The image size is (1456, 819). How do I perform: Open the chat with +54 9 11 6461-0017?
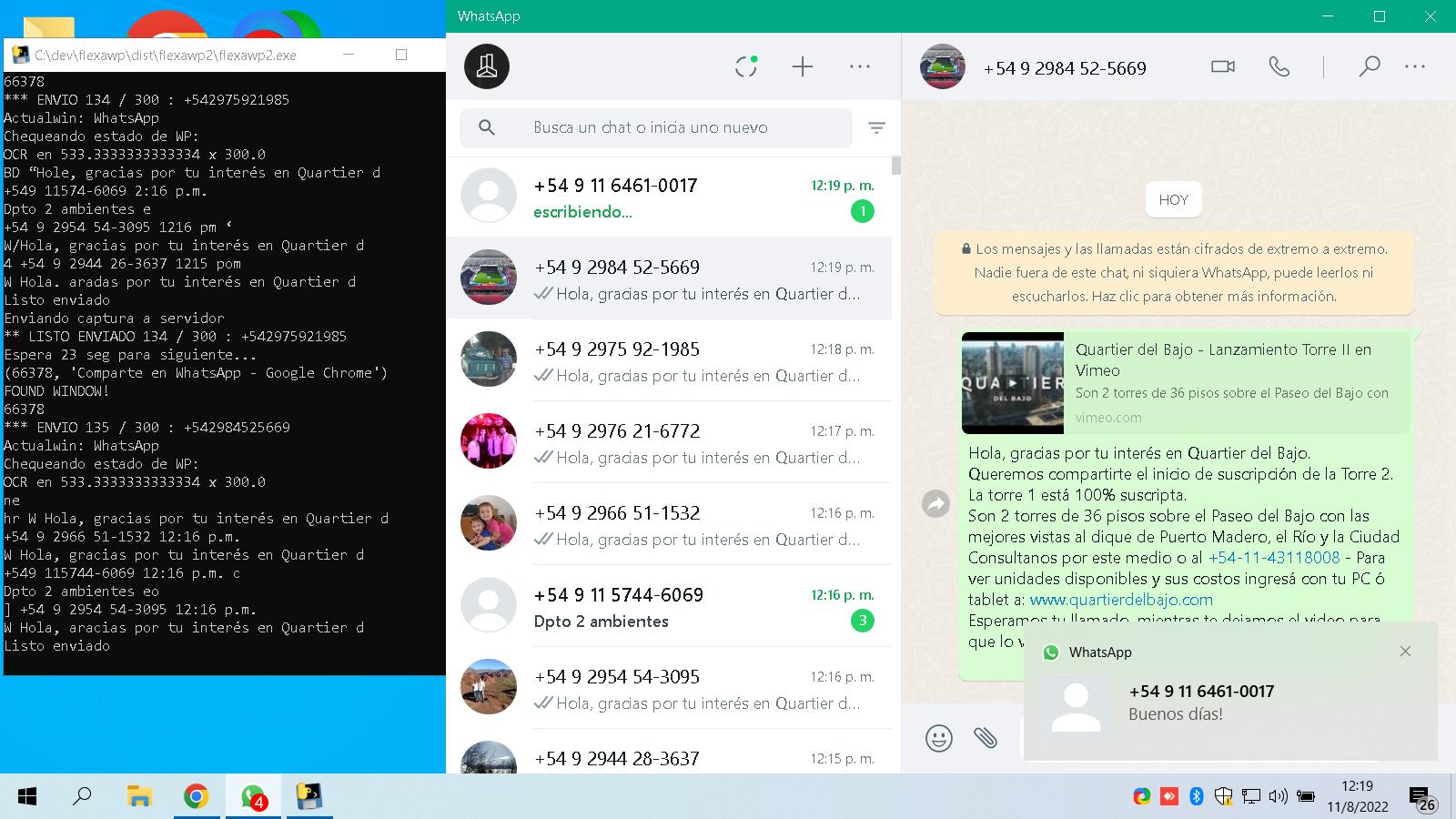(669, 197)
